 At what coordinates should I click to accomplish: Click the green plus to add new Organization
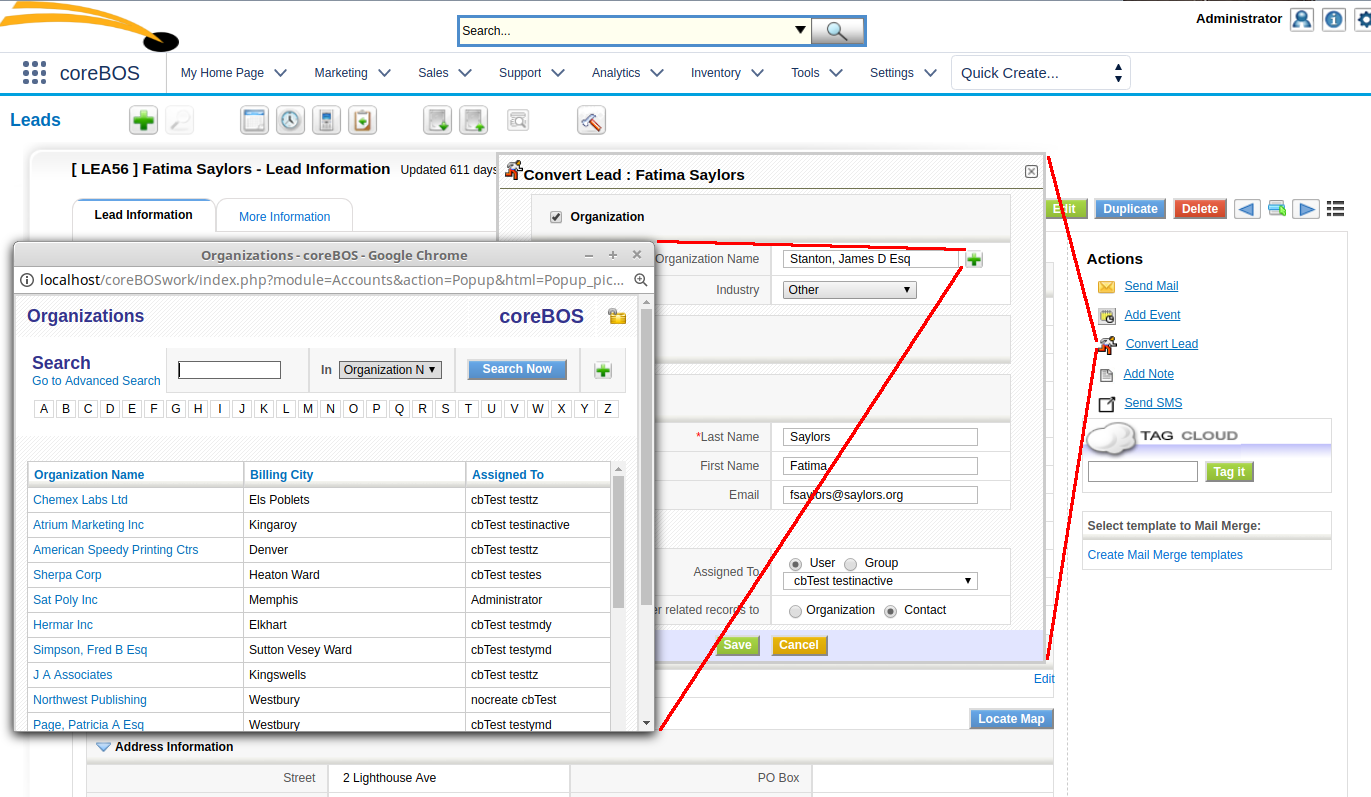pyautogui.click(x=974, y=259)
